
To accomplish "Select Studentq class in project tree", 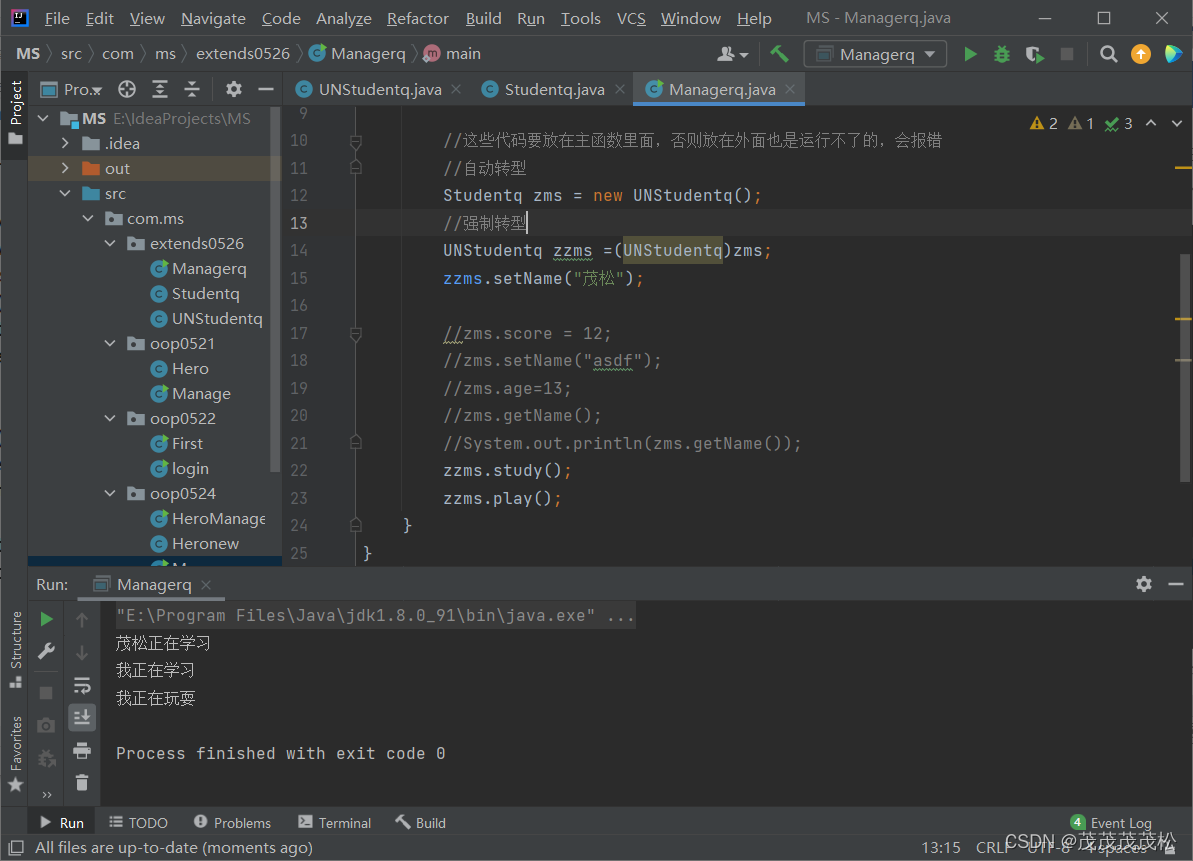I will [x=205, y=294].
